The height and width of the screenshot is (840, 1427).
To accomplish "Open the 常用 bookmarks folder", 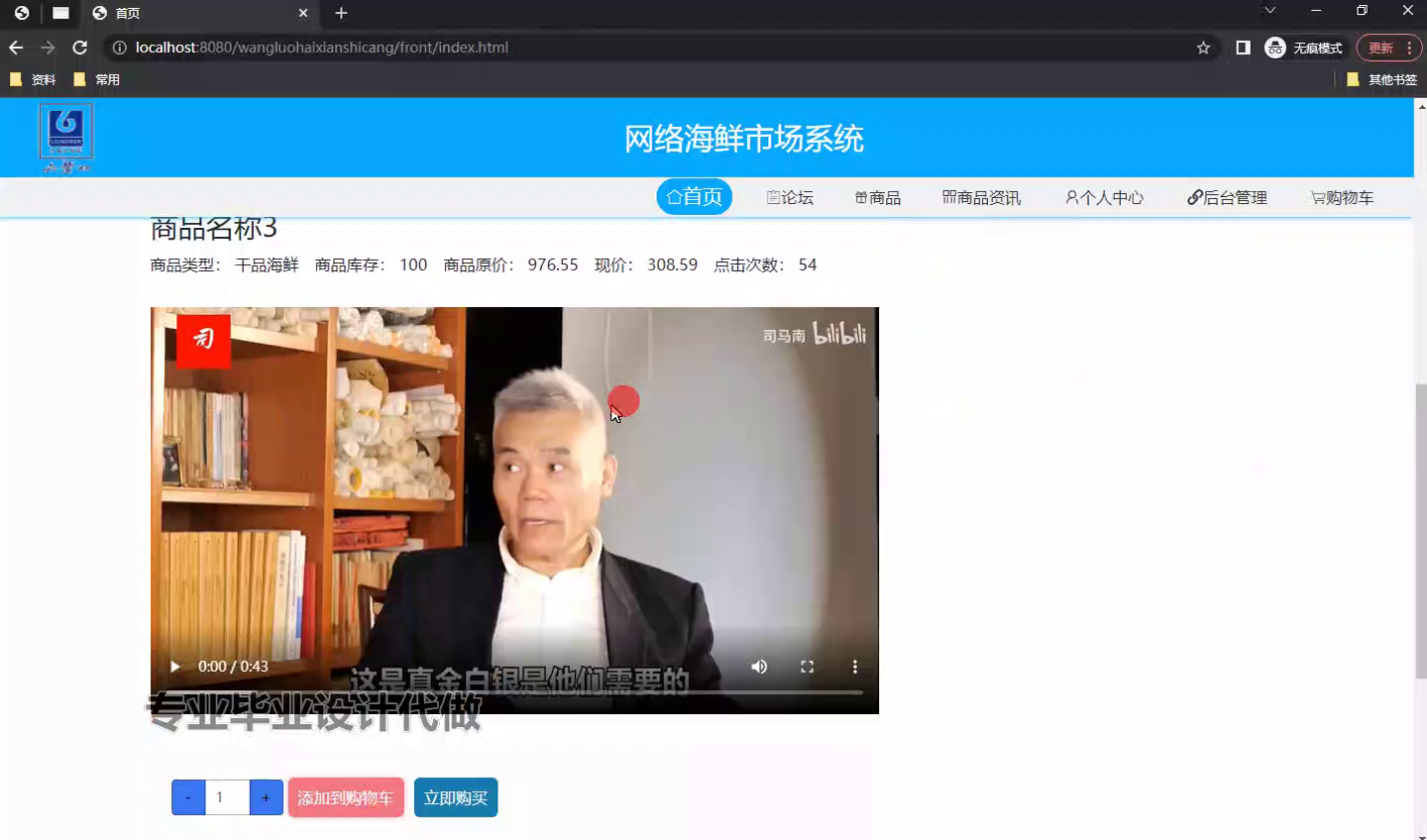I will click(x=97, y=79).
